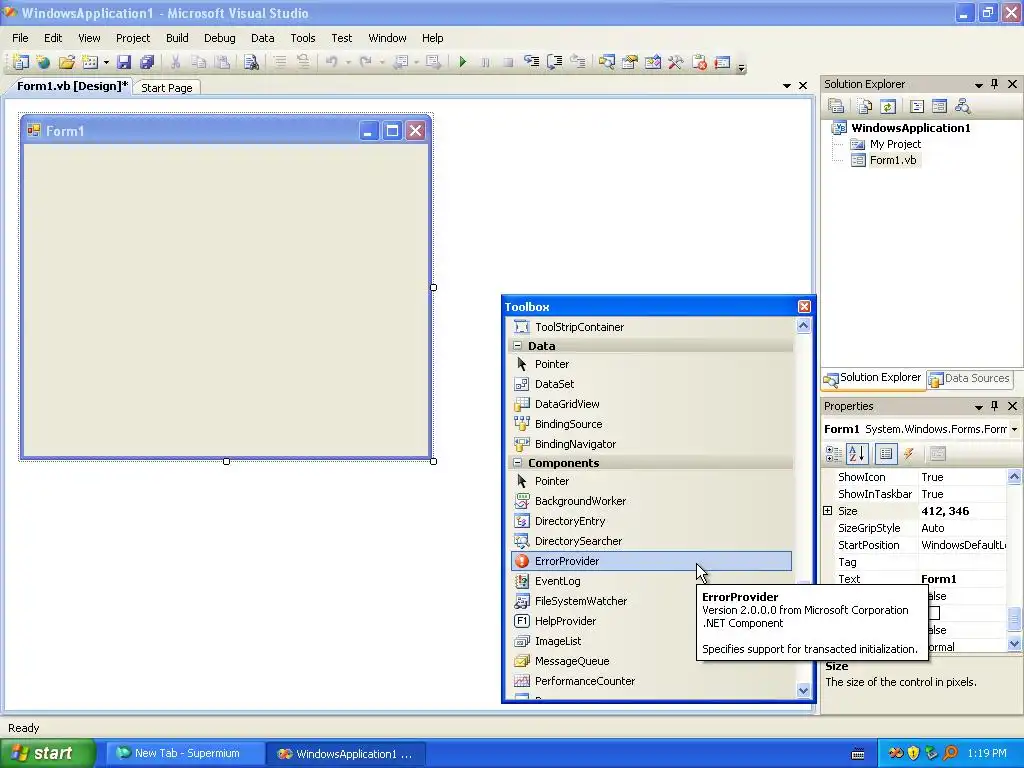Start debugging with the green play icon
This screenshot has height=768, width=1024.
[462, 62]
